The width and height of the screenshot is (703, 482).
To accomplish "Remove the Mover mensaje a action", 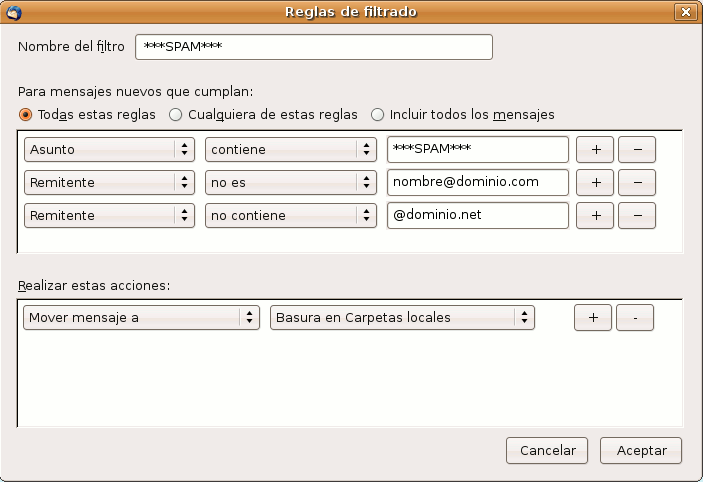I will (x=634, y=318).
